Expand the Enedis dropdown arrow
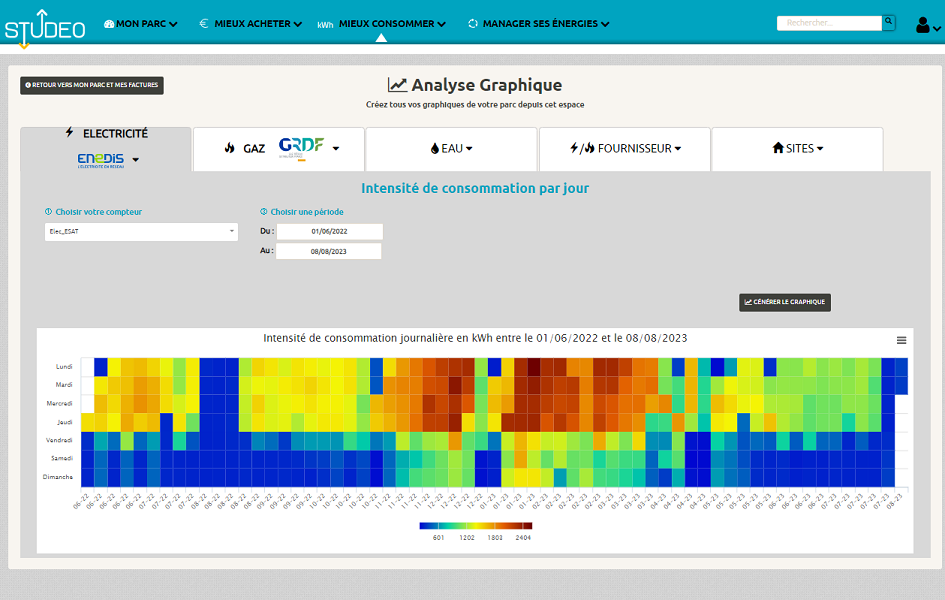 [136, 160]
